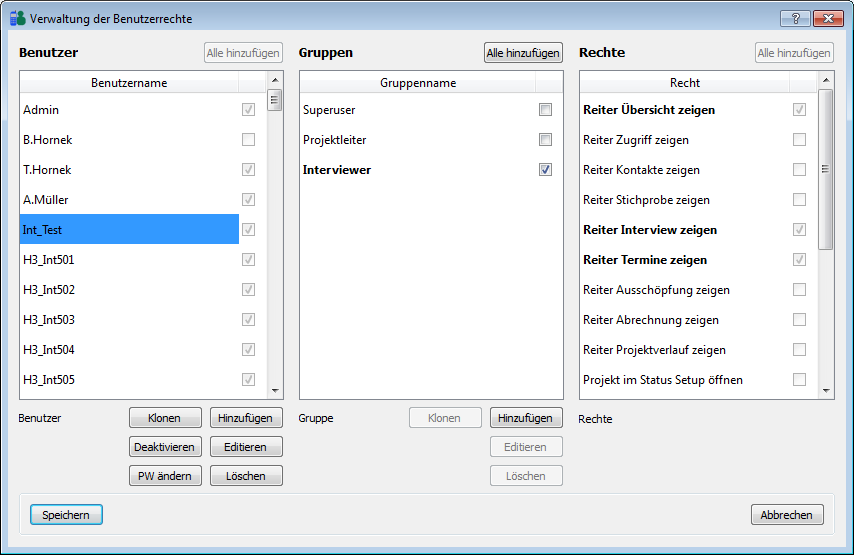
Task: Click the Gruppenname column header
Action: coord(417,83)
